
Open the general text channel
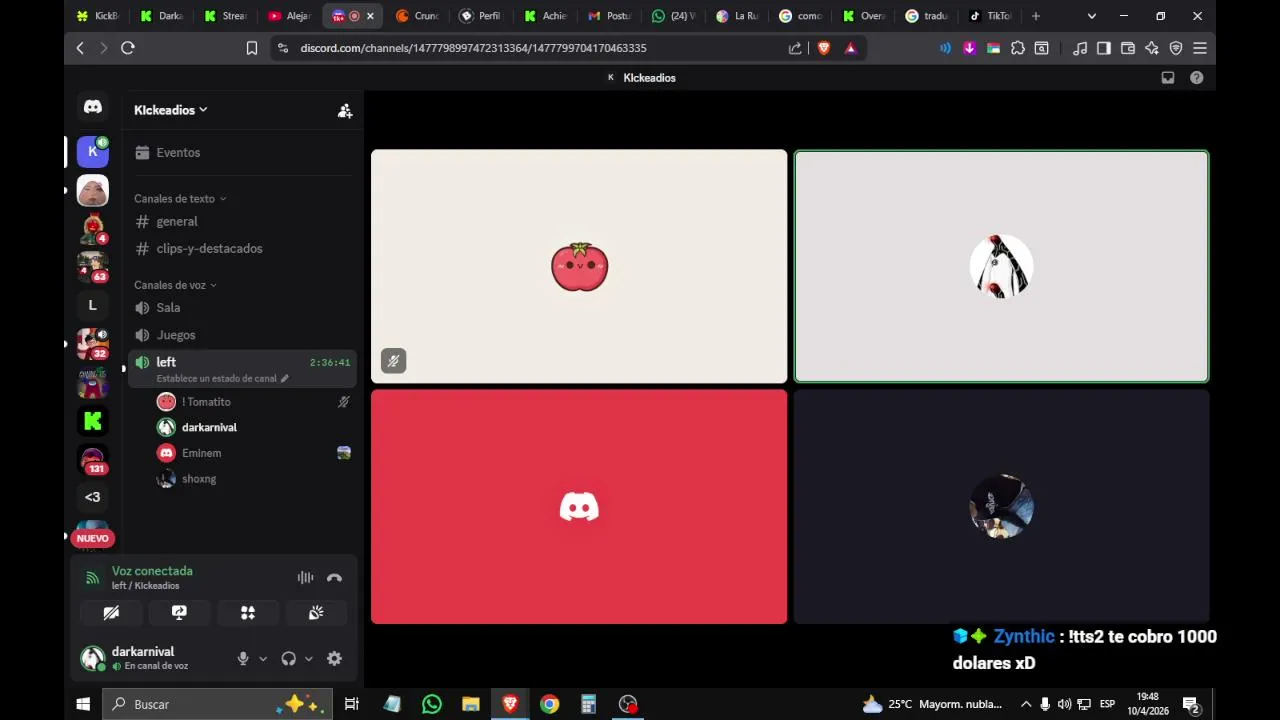177,222
